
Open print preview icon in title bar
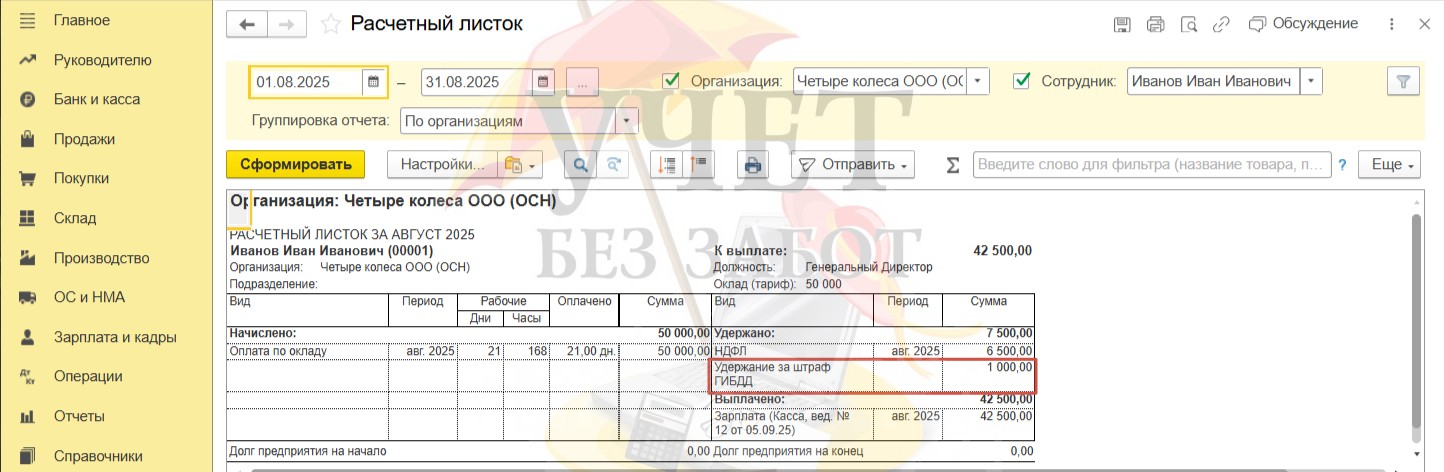click(1188, 23)
